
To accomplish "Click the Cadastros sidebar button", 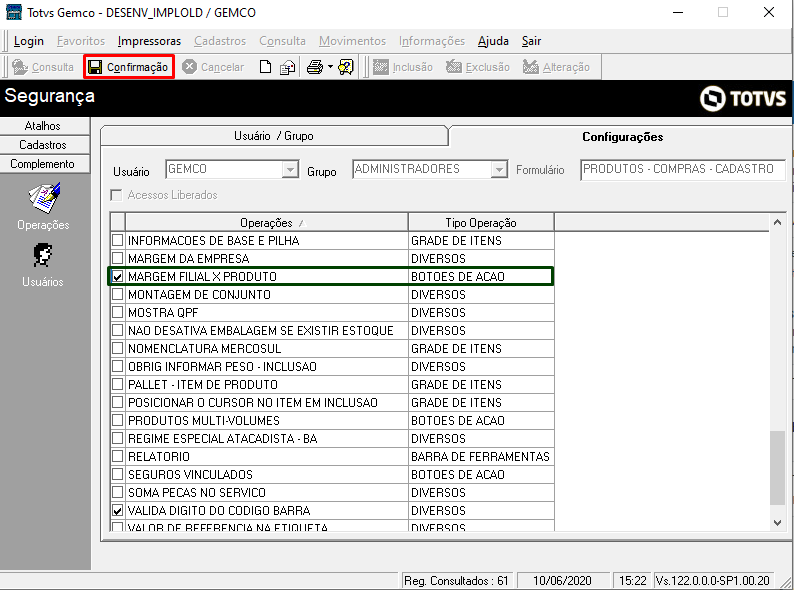I will tap(43, 145).
